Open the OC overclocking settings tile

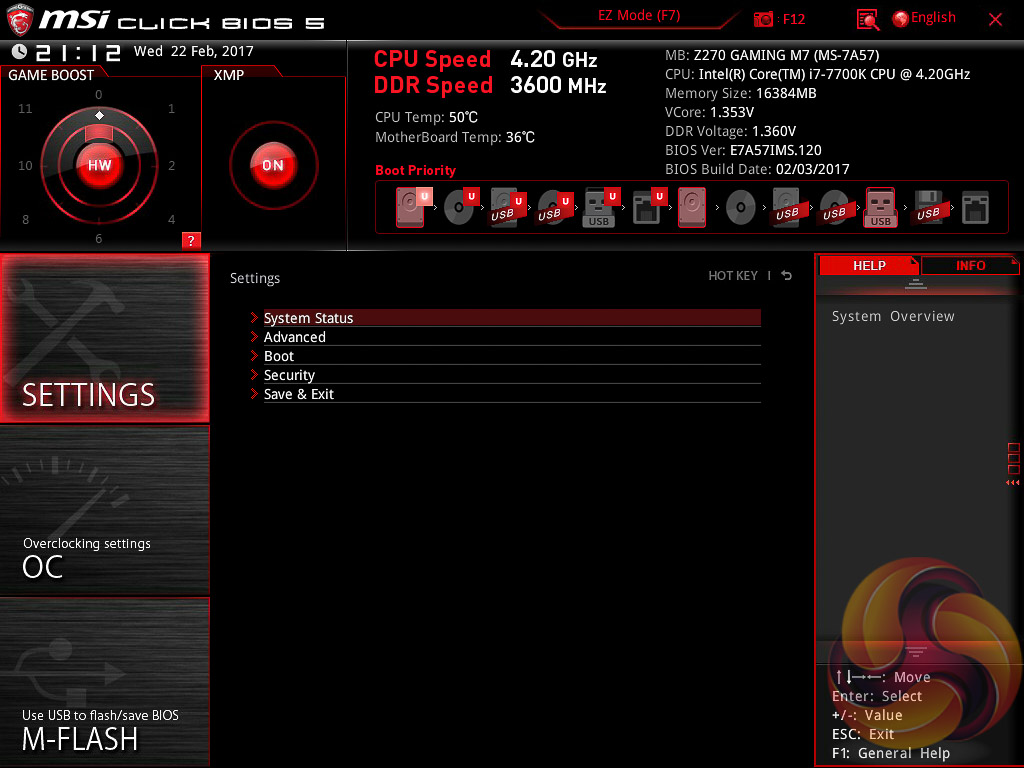pos(104,510)
